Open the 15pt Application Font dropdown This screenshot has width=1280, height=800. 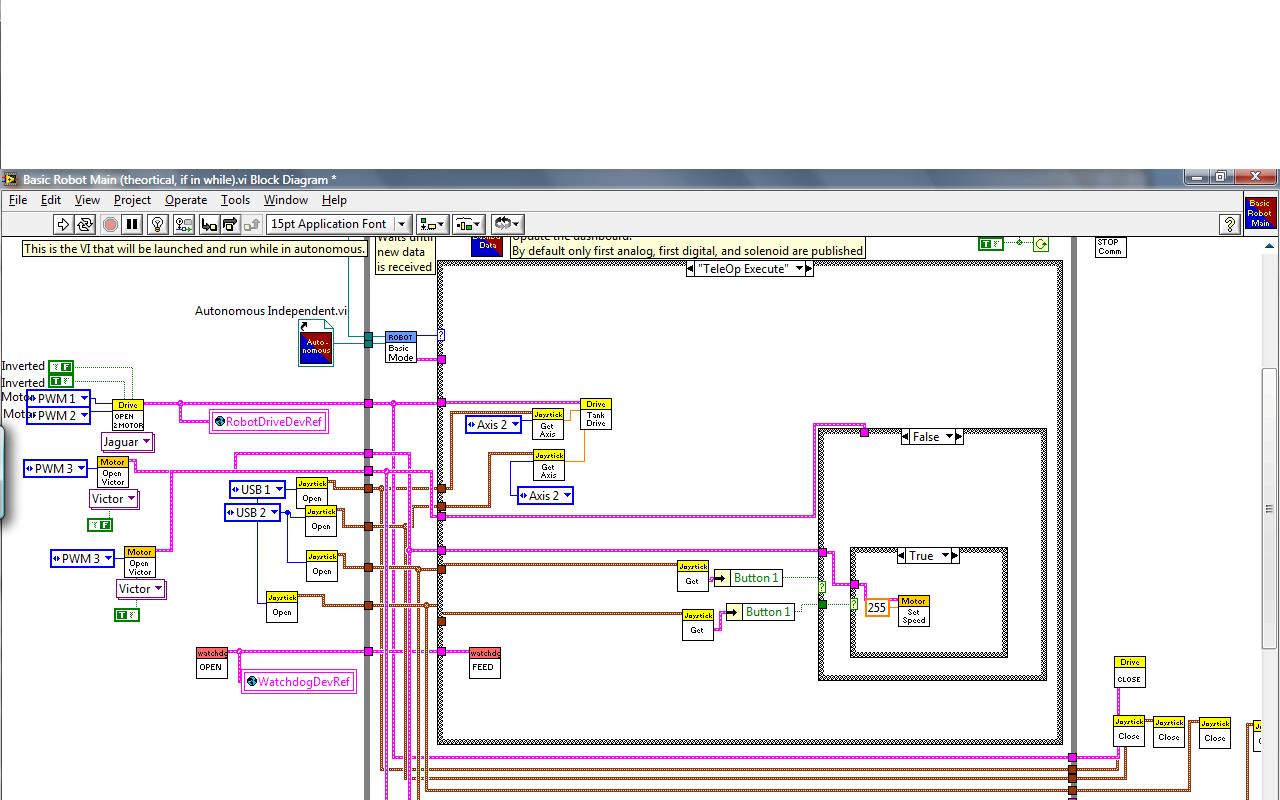(x=338, y=224)
